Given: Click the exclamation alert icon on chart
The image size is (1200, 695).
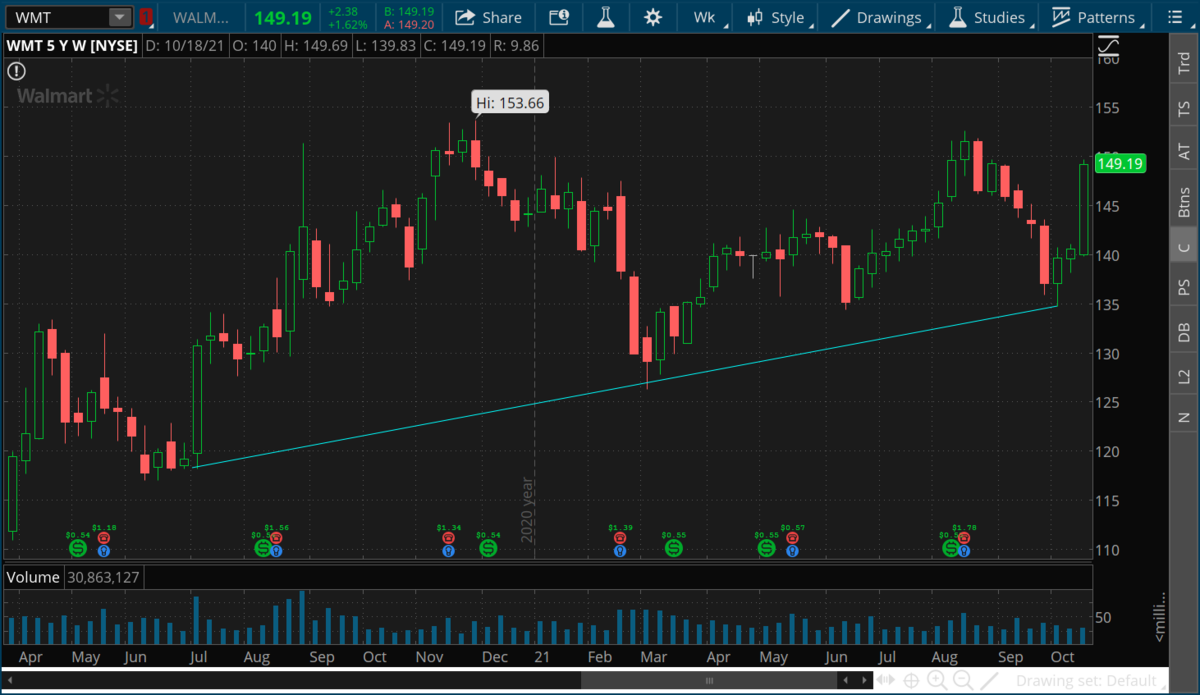Looking at the screenshot, I should tap(16, 71).
